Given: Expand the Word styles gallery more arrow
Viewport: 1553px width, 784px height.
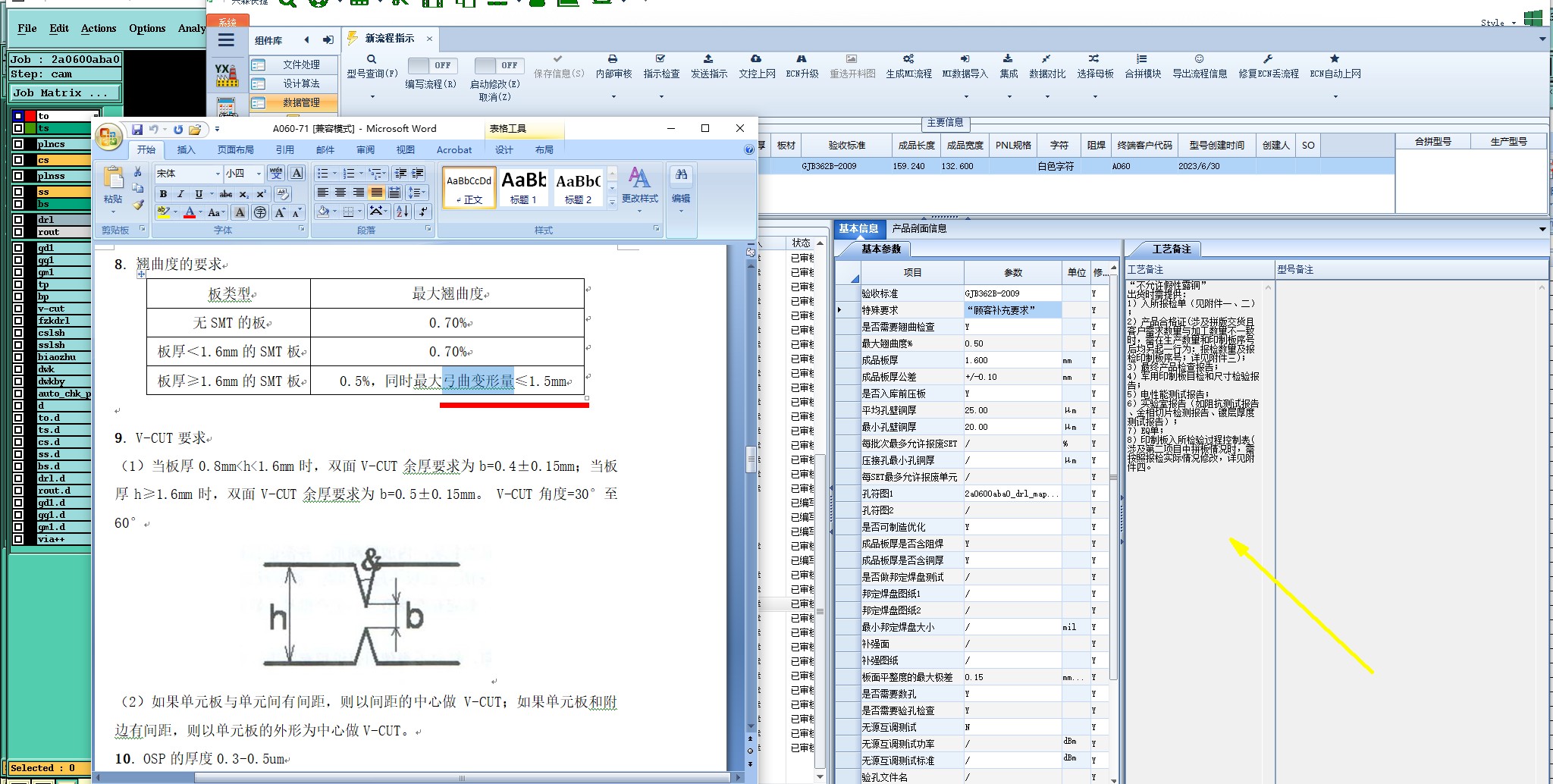Looking at the screenshot, I should click(612, 202).
